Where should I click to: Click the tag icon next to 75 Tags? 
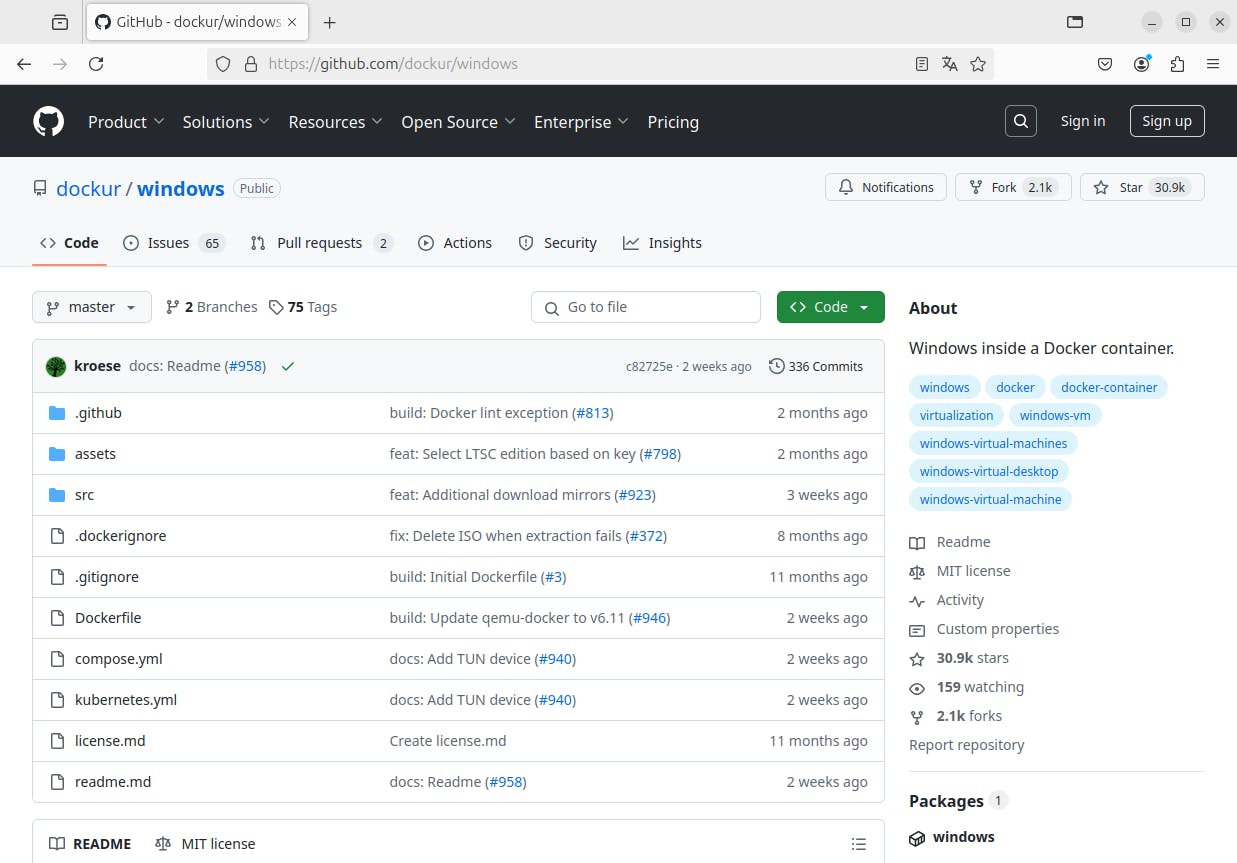tap(276, 307)
